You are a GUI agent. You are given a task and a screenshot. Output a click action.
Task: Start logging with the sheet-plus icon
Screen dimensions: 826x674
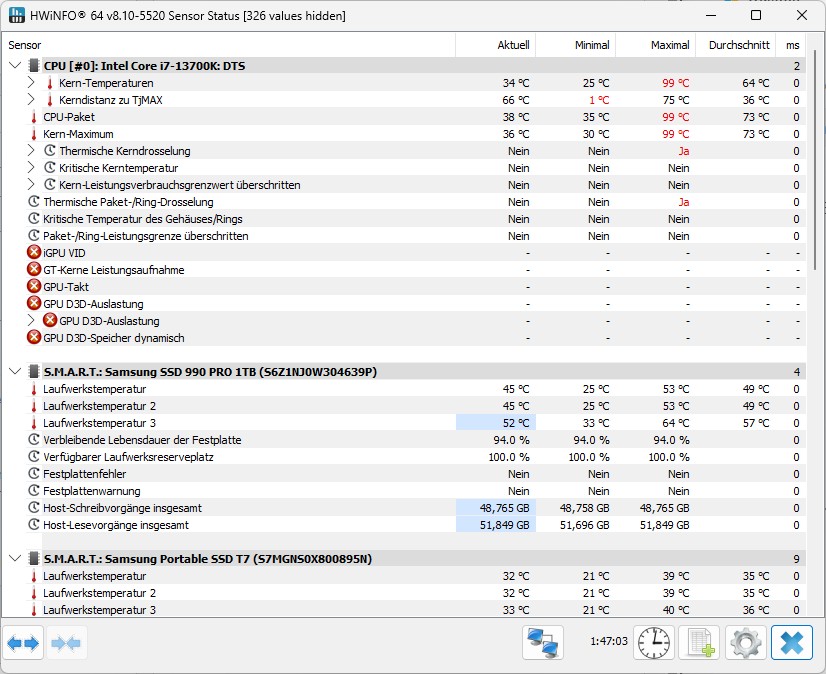point(699,643)
